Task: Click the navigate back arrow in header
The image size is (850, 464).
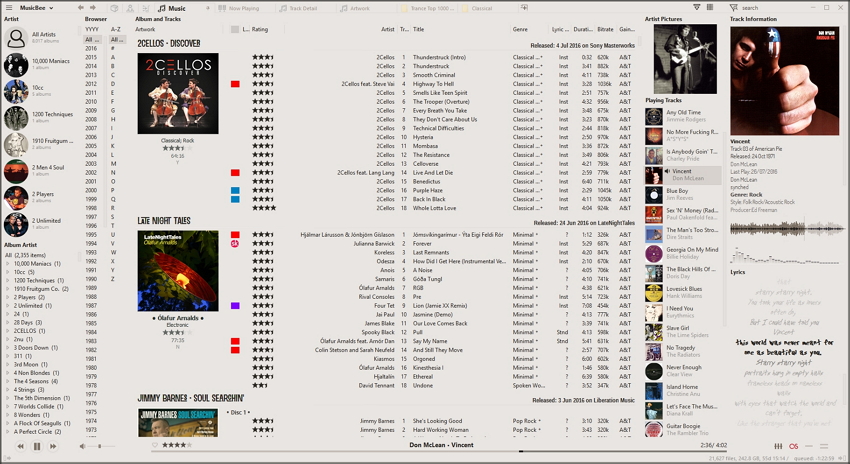Action: click(x=82, y=8)
